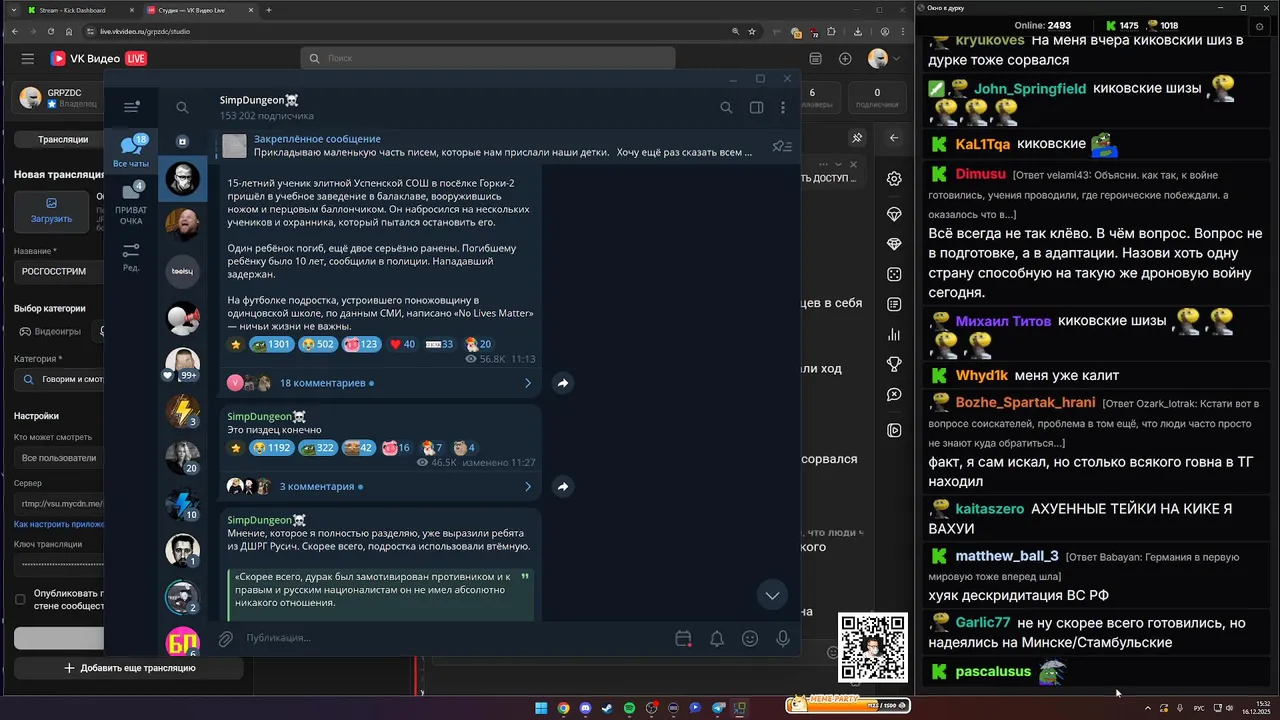Open 'Как настроить приложение' help link
The image size is (1280, 720).
tap(60, 524)
